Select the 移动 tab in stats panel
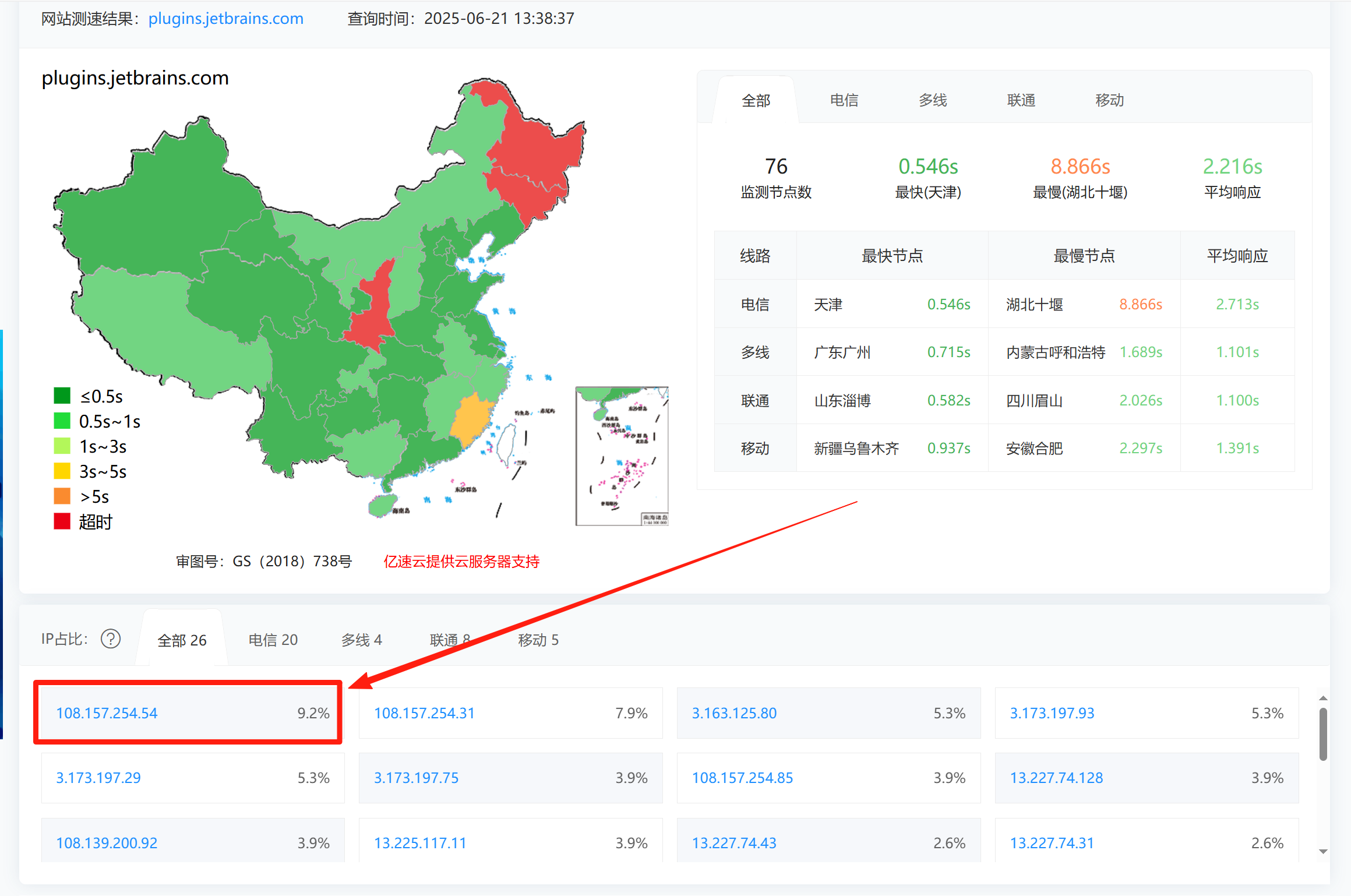 (x=1109, y=100)
